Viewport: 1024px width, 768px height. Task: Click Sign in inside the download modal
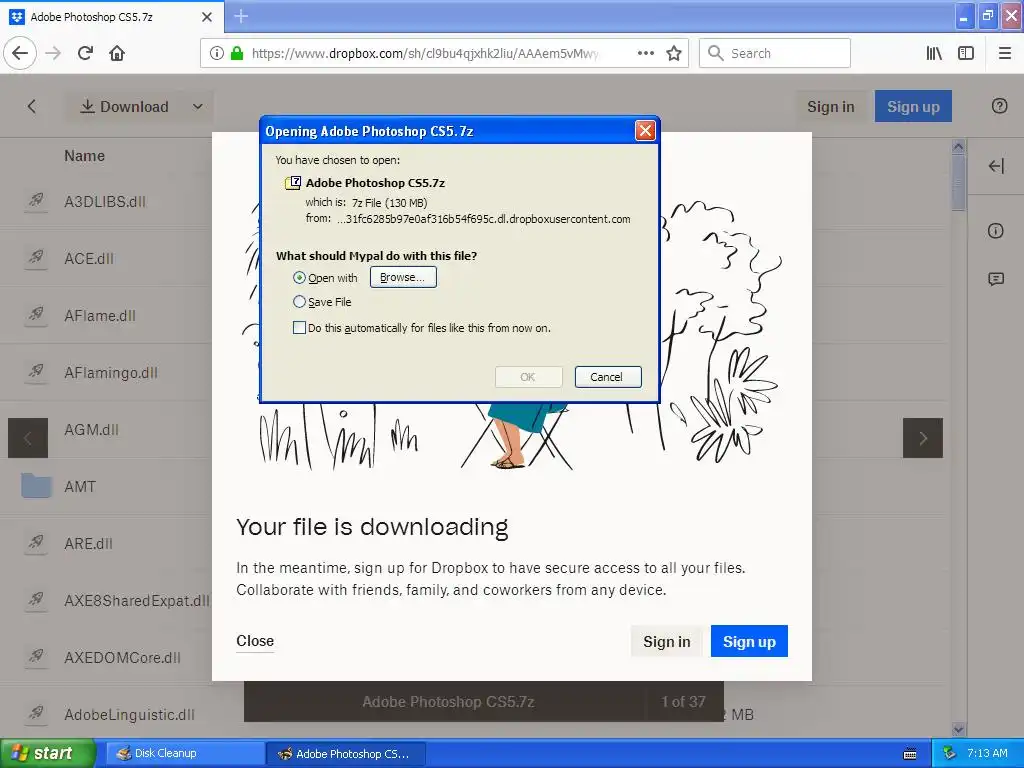pyautogui.click(x=666, y=641)
